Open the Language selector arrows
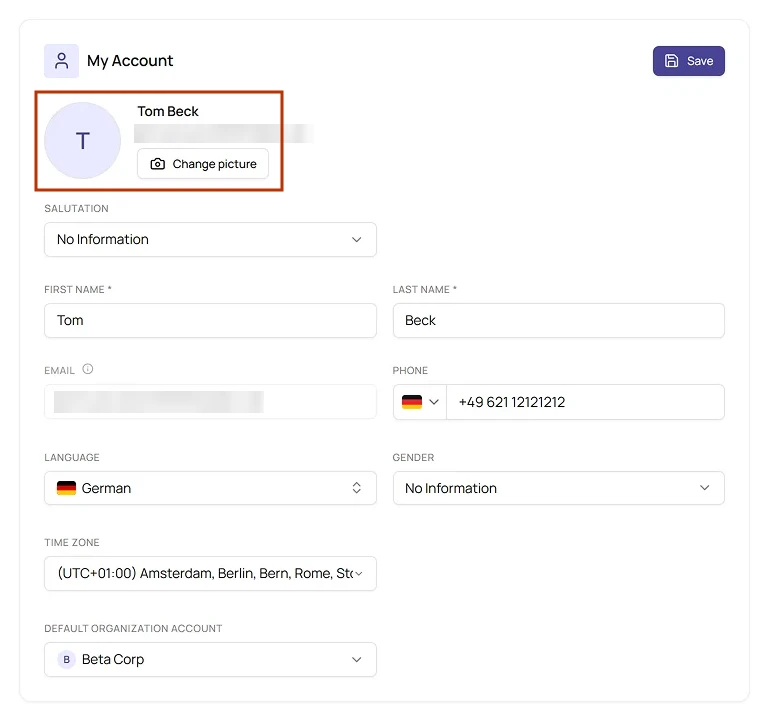This screenshot has height=722, width=770. point(357,488)
